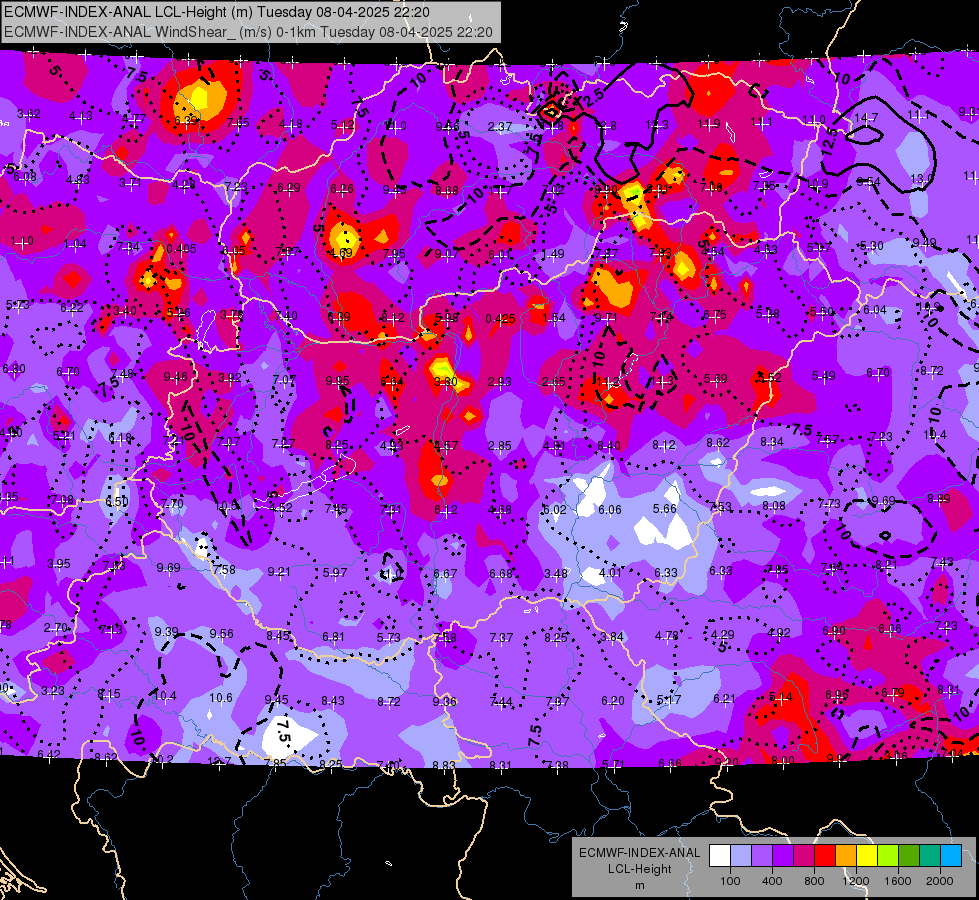Click the grid value 5.30
Viewport: 979px width, 900px height.
tap(872, 246)
